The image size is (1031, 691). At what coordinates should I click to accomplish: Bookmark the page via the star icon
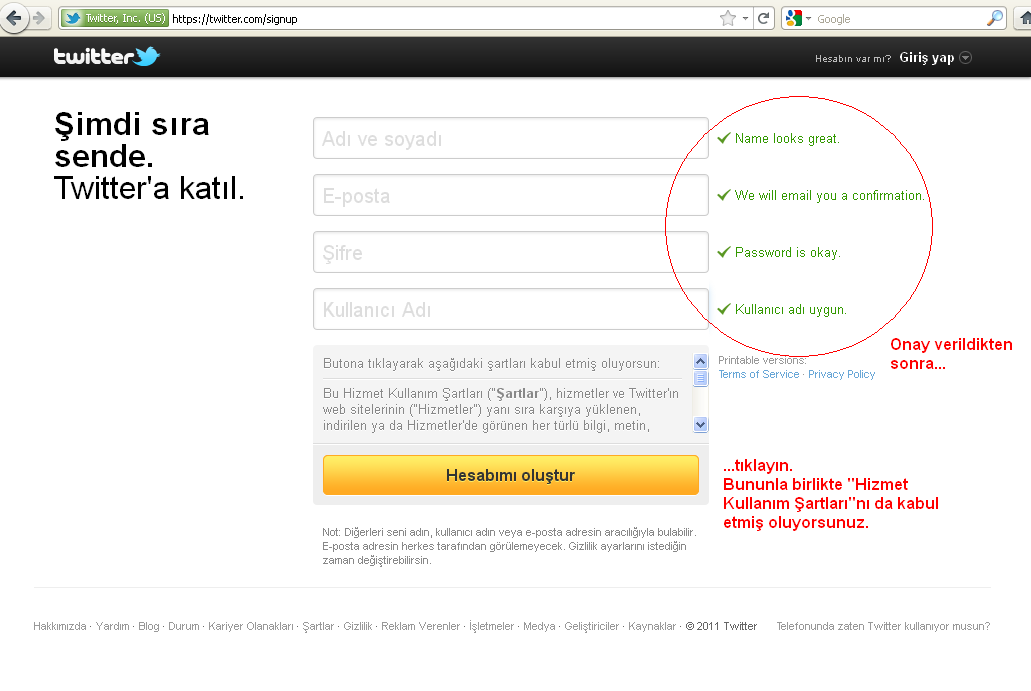pos(728,17)
